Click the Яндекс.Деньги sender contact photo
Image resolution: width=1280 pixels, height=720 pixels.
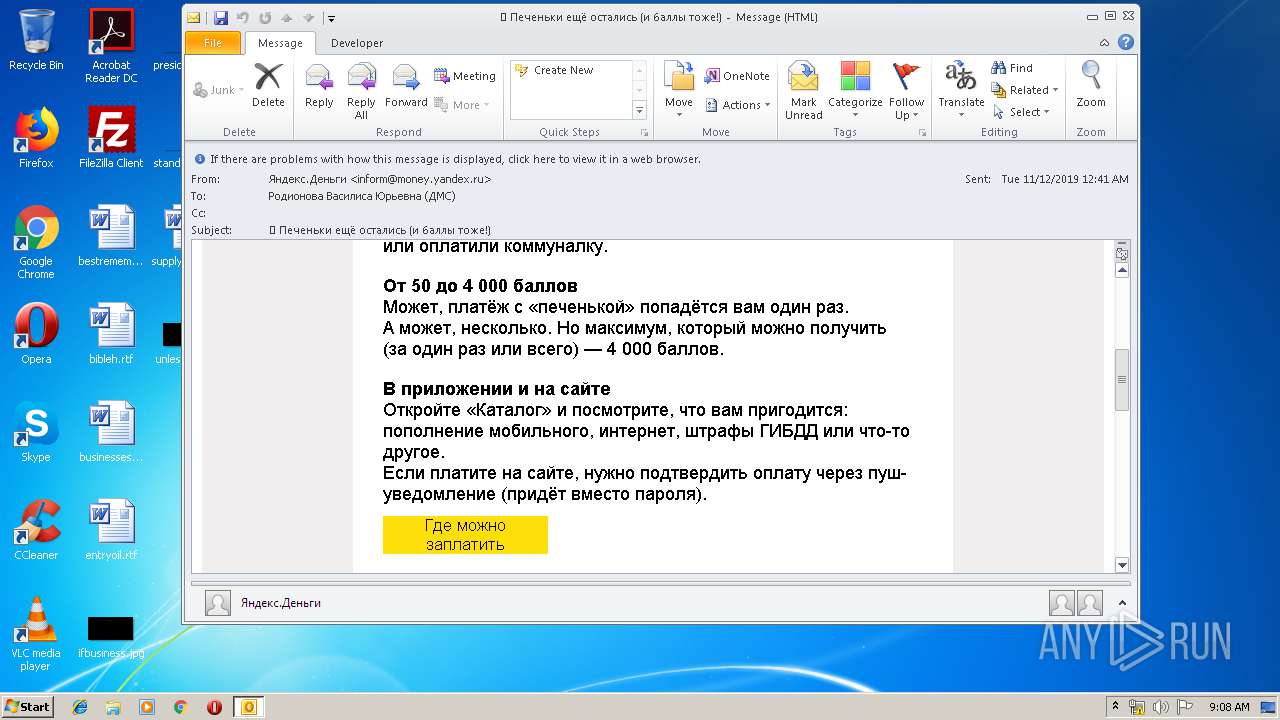click(218, 603)
